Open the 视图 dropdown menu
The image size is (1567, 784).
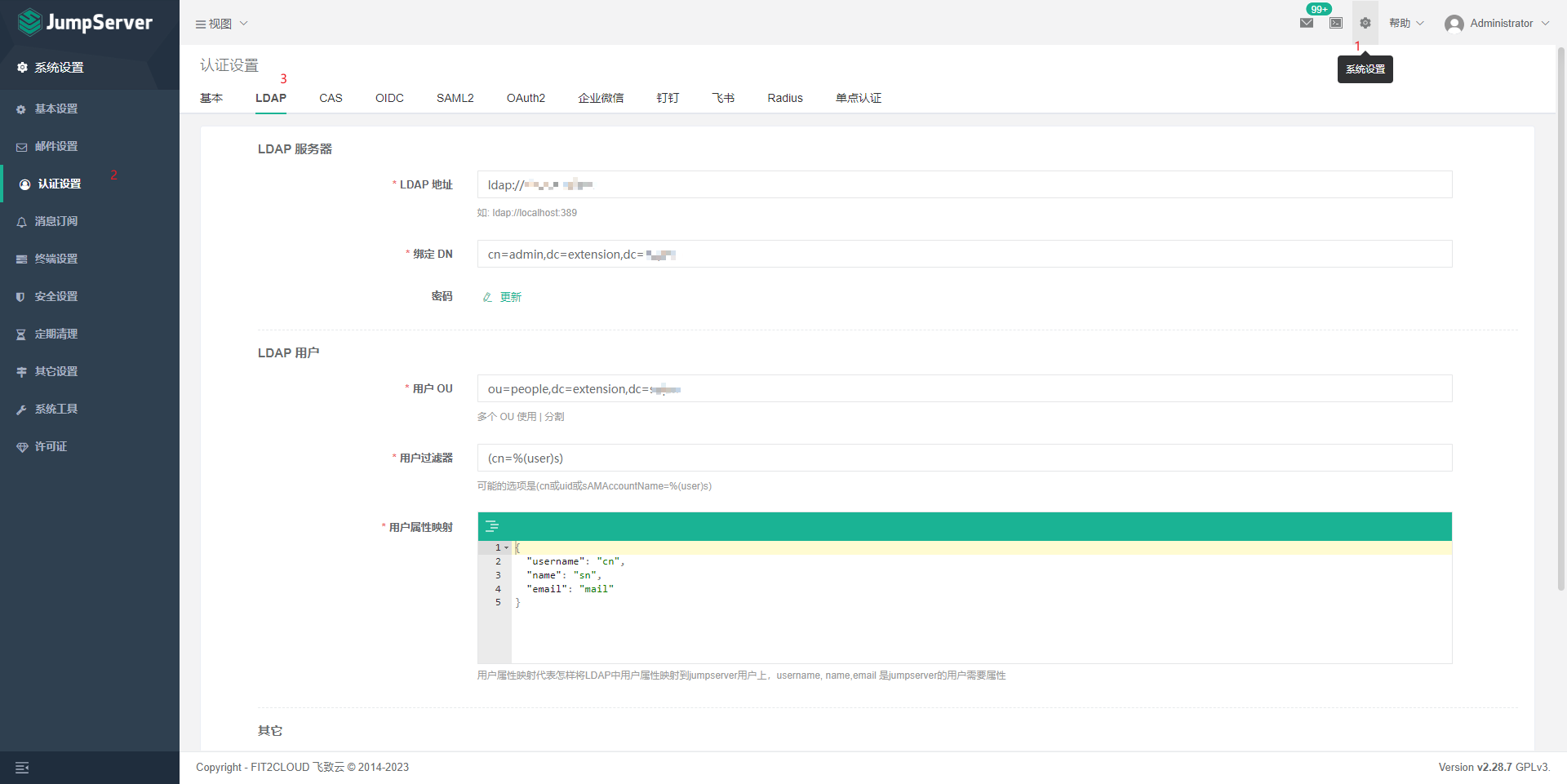pyautogui.click(x=221, y=24)
